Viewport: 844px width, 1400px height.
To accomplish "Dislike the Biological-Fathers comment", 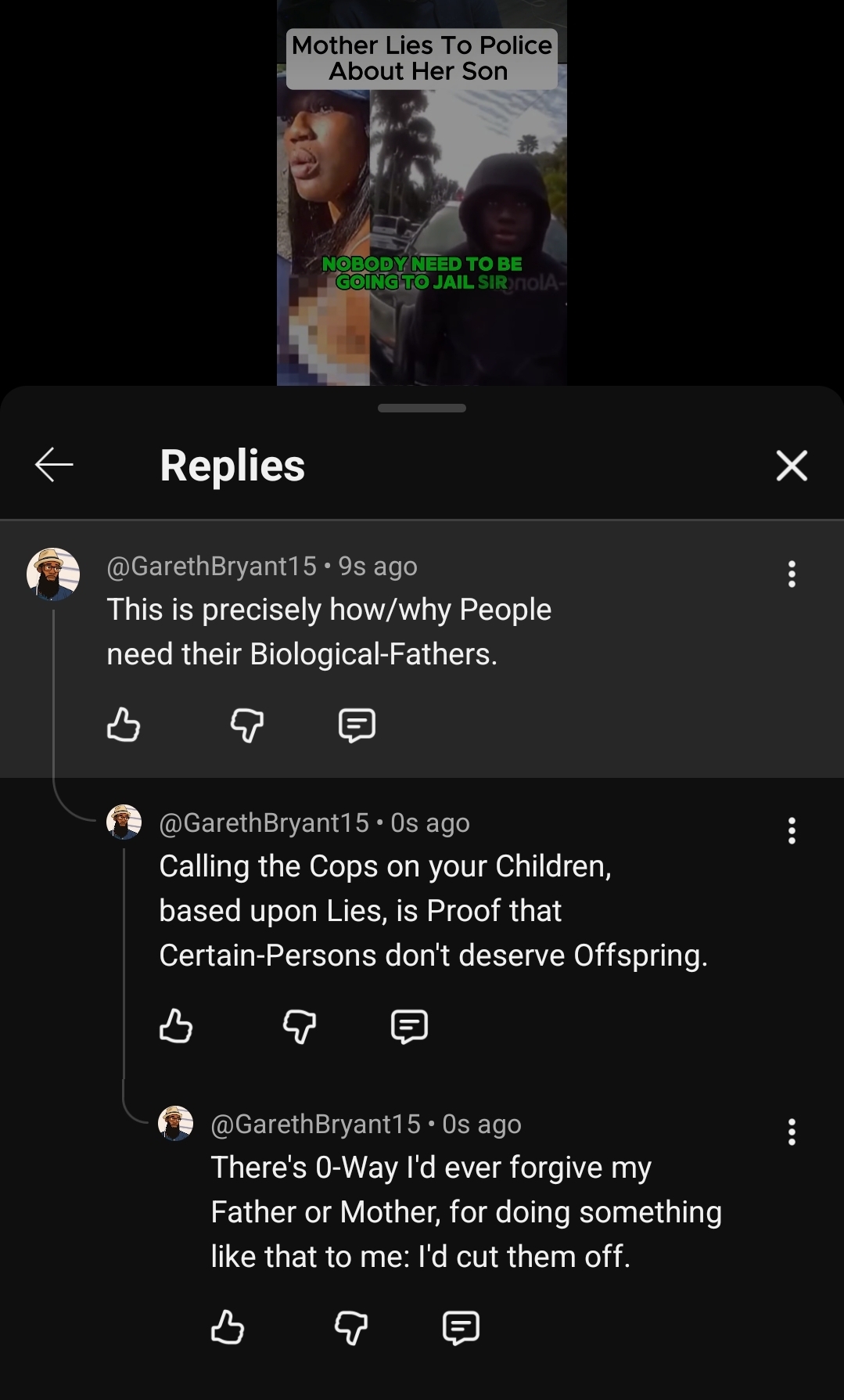I will [x=247, y=725].
